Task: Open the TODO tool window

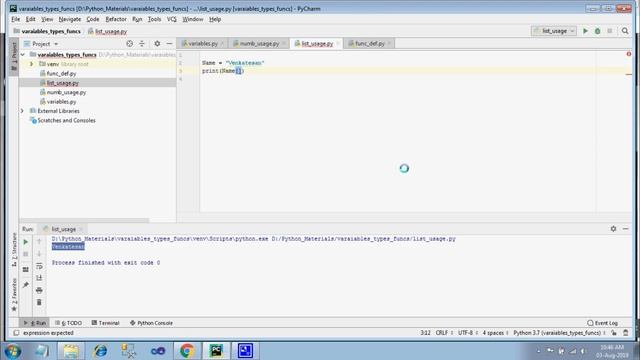Action: (69, 323)
